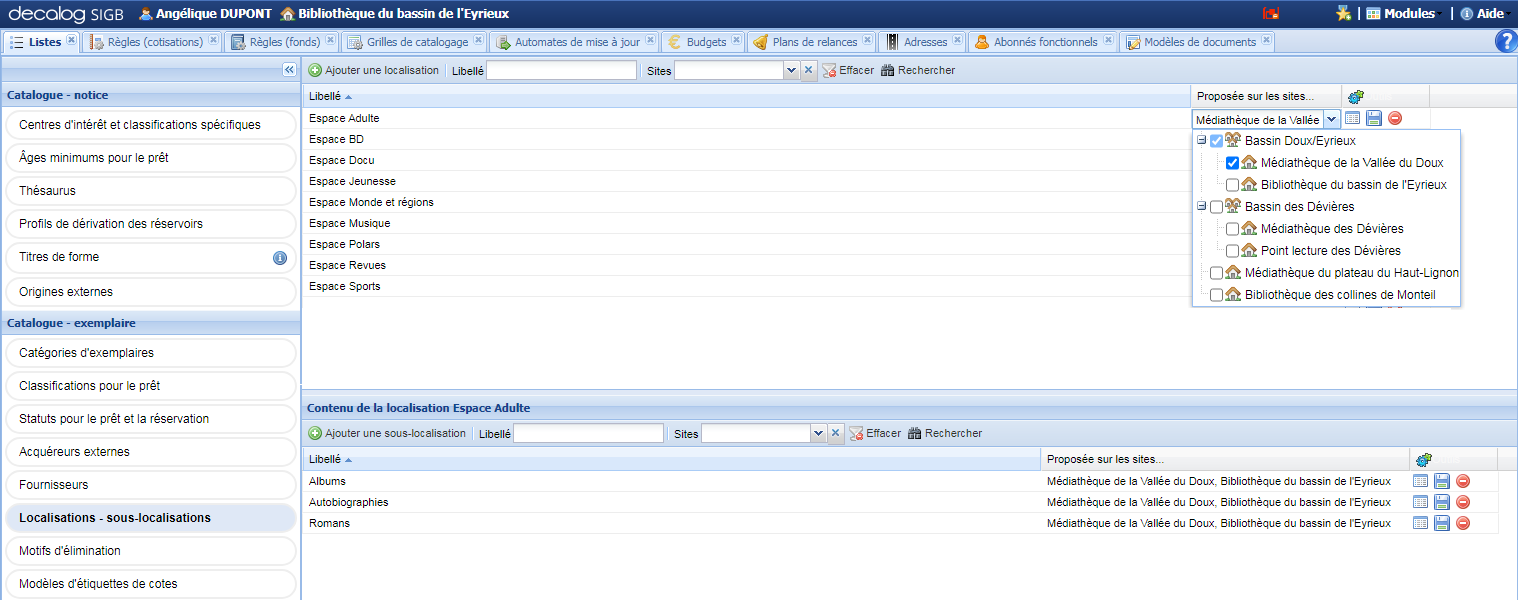Switch to the Budgets tab
The height and width of the screenshot is (600, 1518).
(x=705, y=42)
